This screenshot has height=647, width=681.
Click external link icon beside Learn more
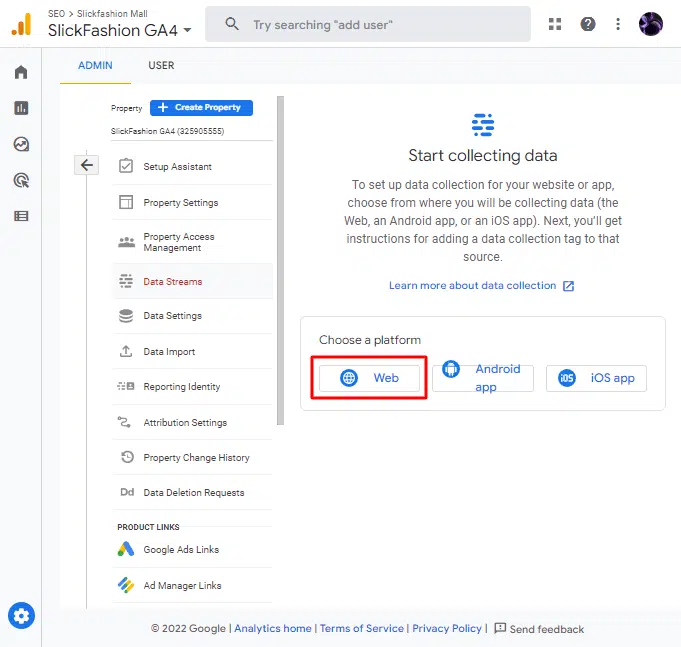click(x=569, y=286)
